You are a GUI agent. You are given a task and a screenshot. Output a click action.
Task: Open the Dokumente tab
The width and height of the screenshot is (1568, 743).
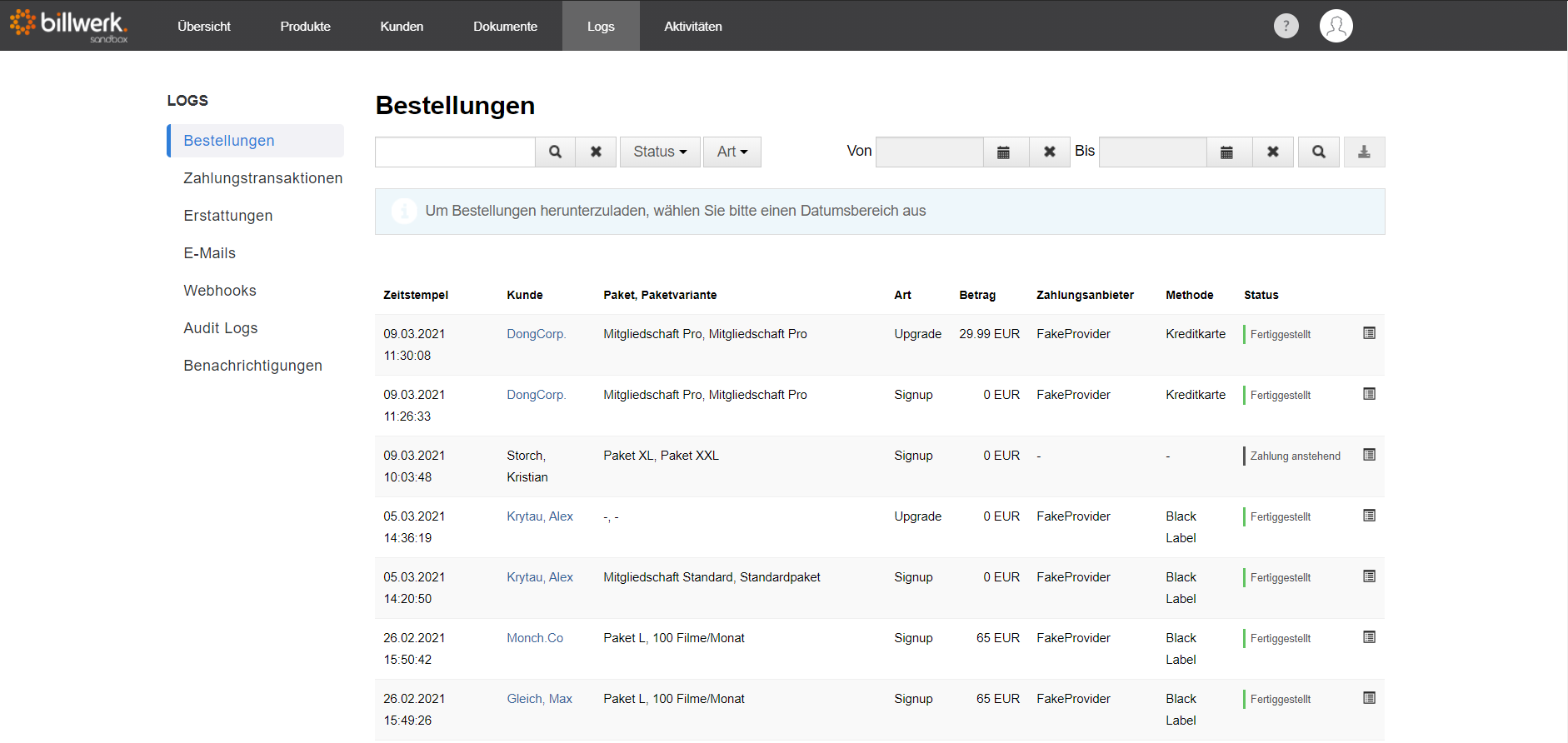coord(505,26)
